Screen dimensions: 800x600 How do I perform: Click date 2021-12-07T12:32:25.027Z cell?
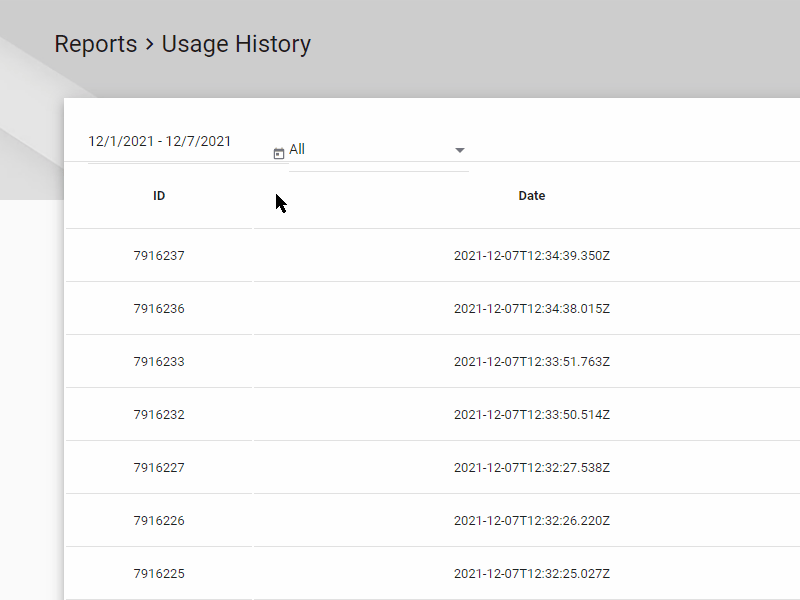532,574
